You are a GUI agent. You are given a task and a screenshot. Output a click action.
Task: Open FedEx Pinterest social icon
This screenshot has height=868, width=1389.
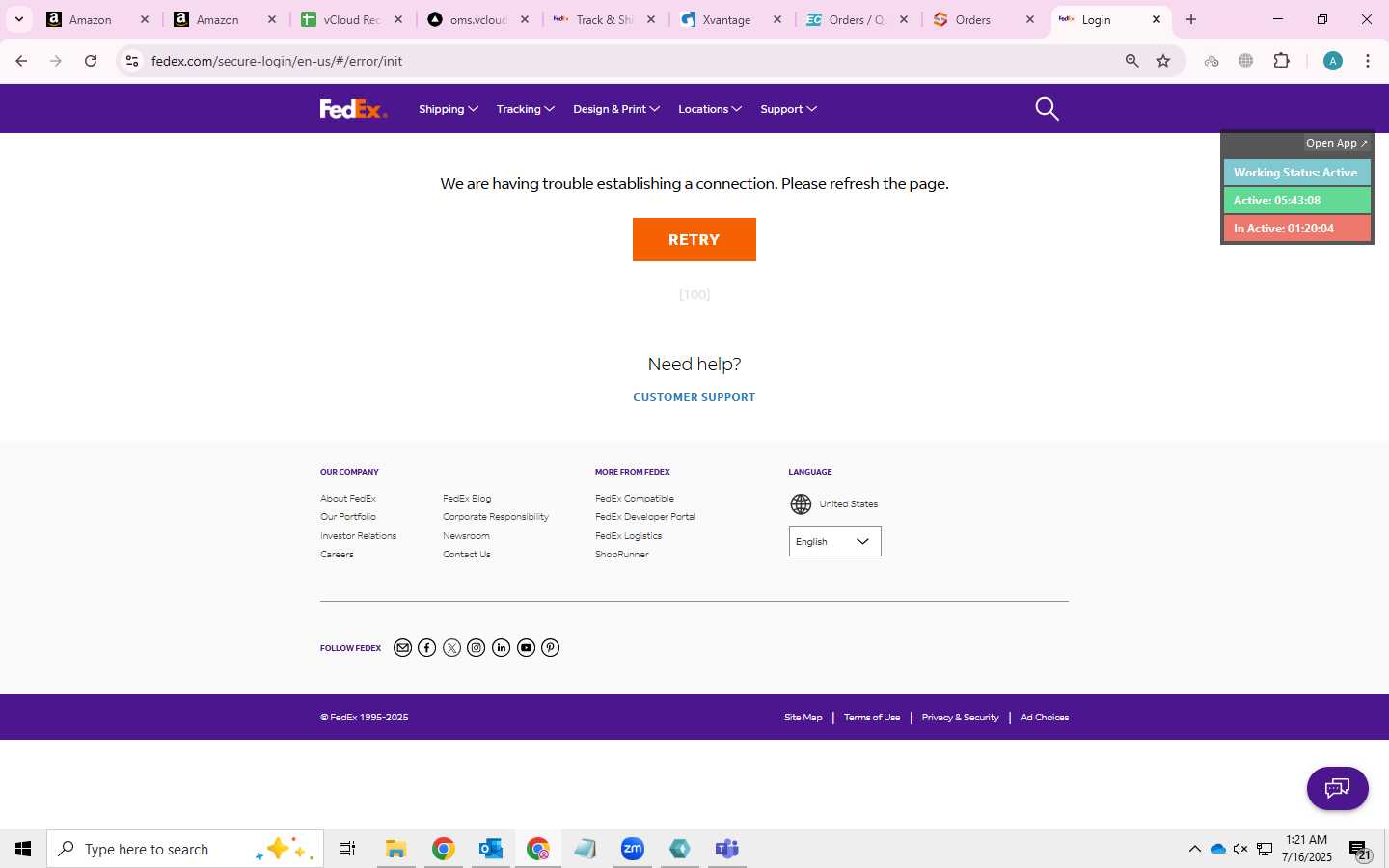550,648
